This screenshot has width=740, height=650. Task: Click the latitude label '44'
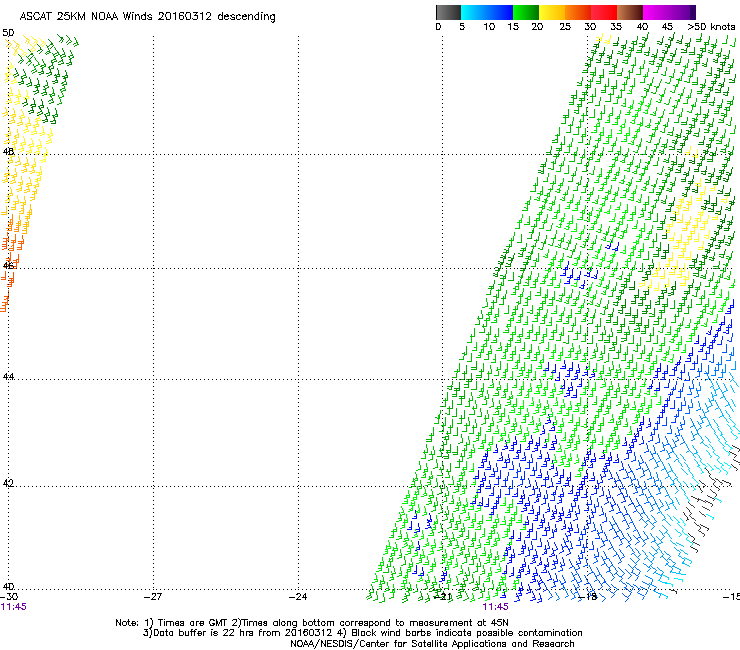[x=8, y=377]
